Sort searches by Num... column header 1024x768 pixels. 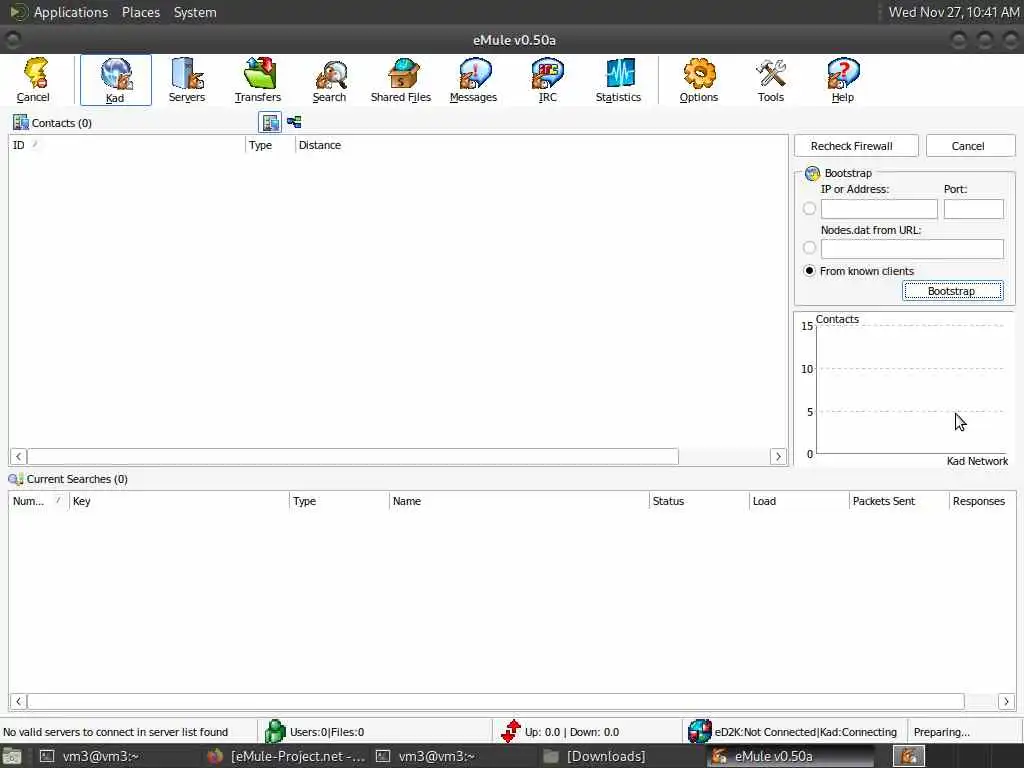click(39, 501)
